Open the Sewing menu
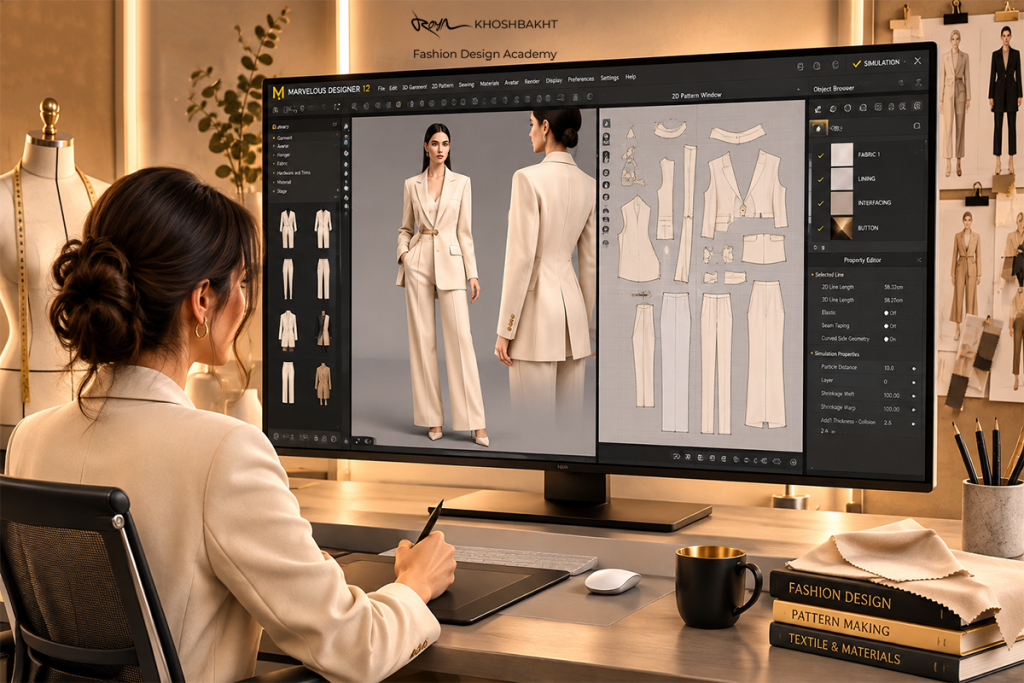The width and height of the screenshot is (1024, 683). point(466,85)
